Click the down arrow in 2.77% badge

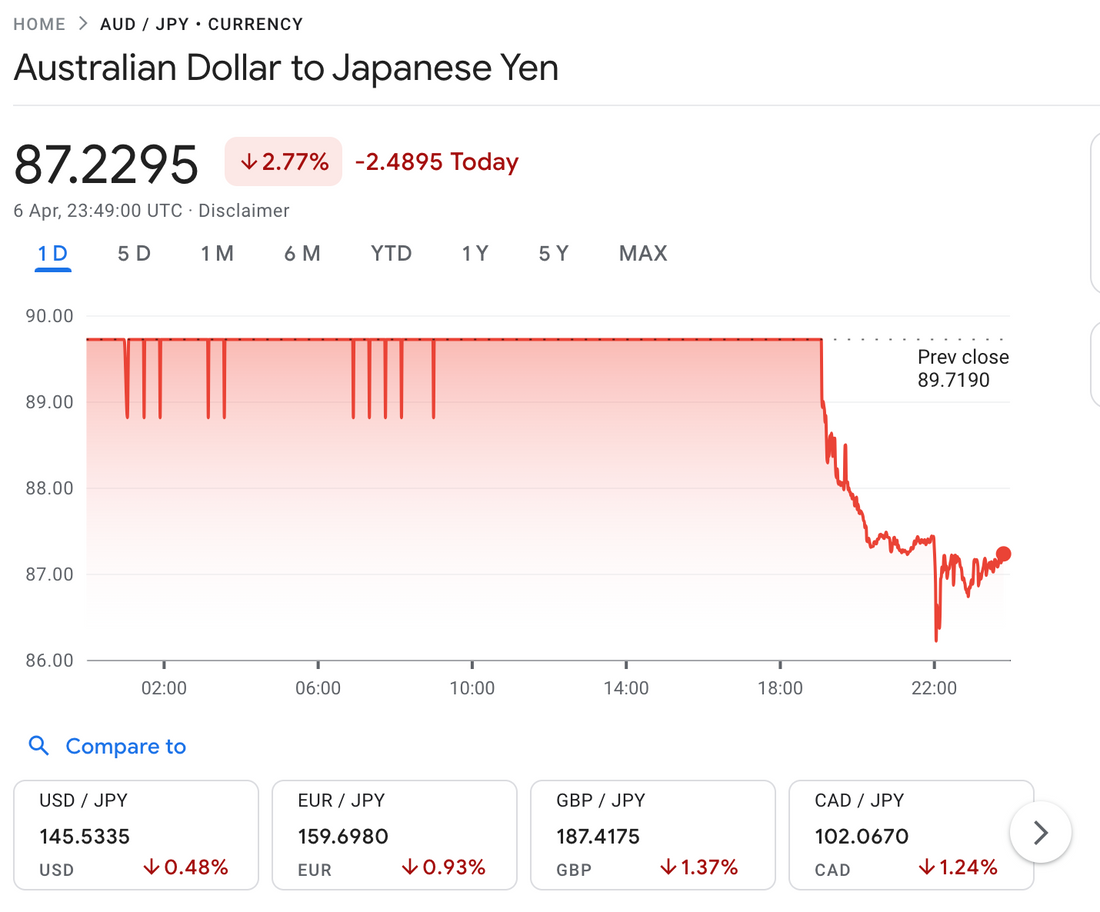[249, 162]
